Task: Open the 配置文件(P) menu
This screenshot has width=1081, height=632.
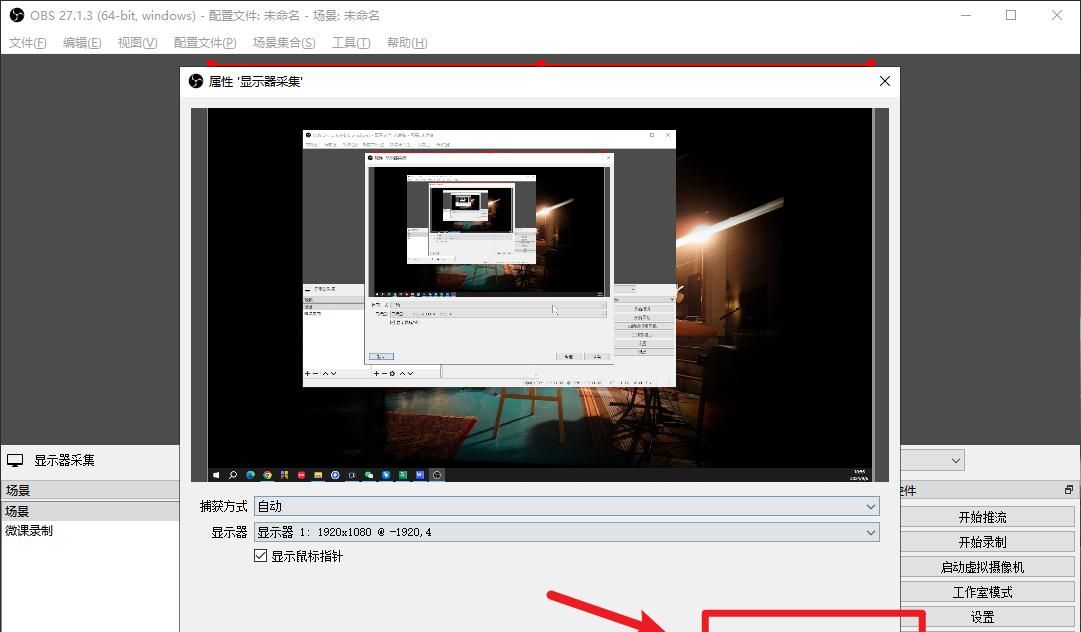Action: [x=205, y=43]
